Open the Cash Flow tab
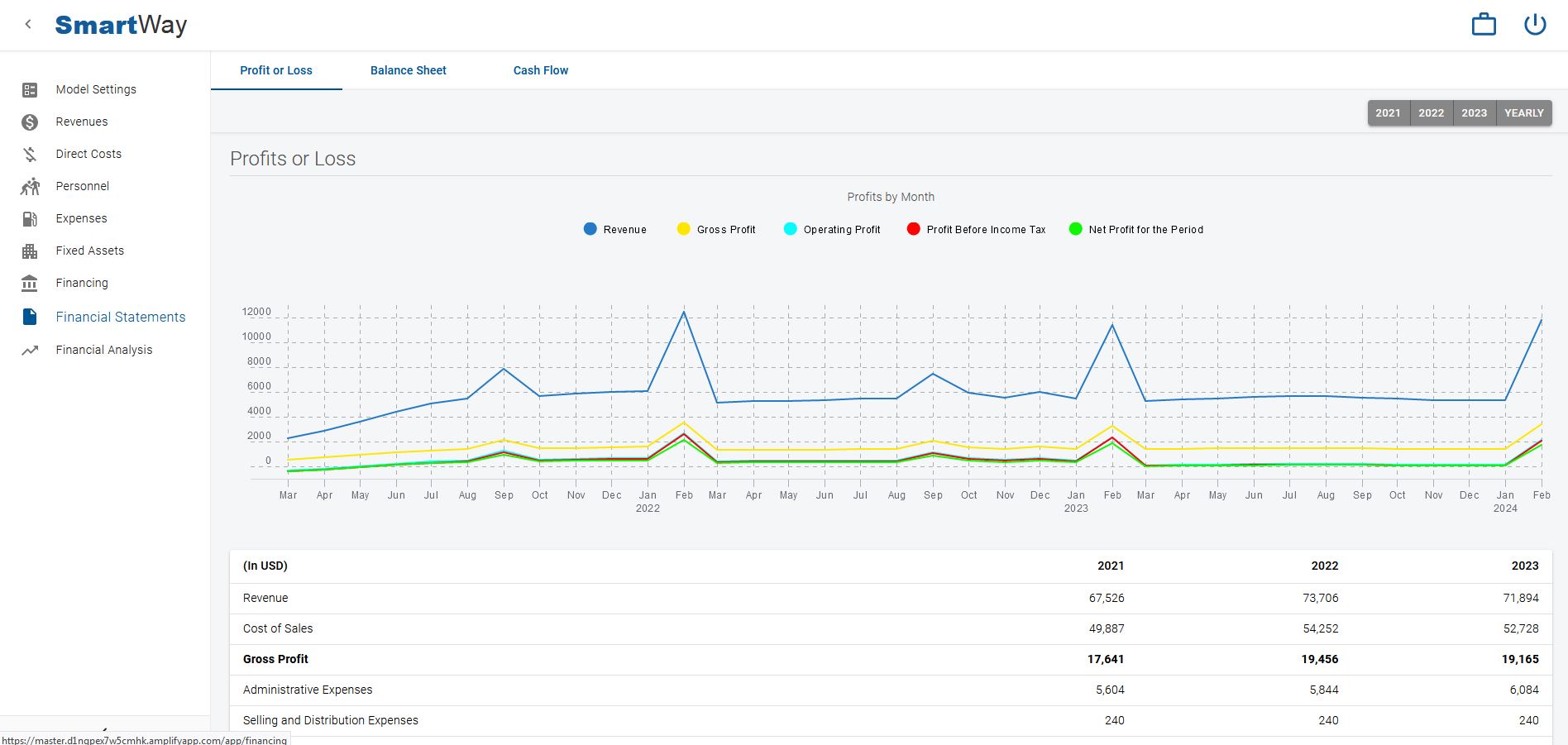 (x=540, y=70)
